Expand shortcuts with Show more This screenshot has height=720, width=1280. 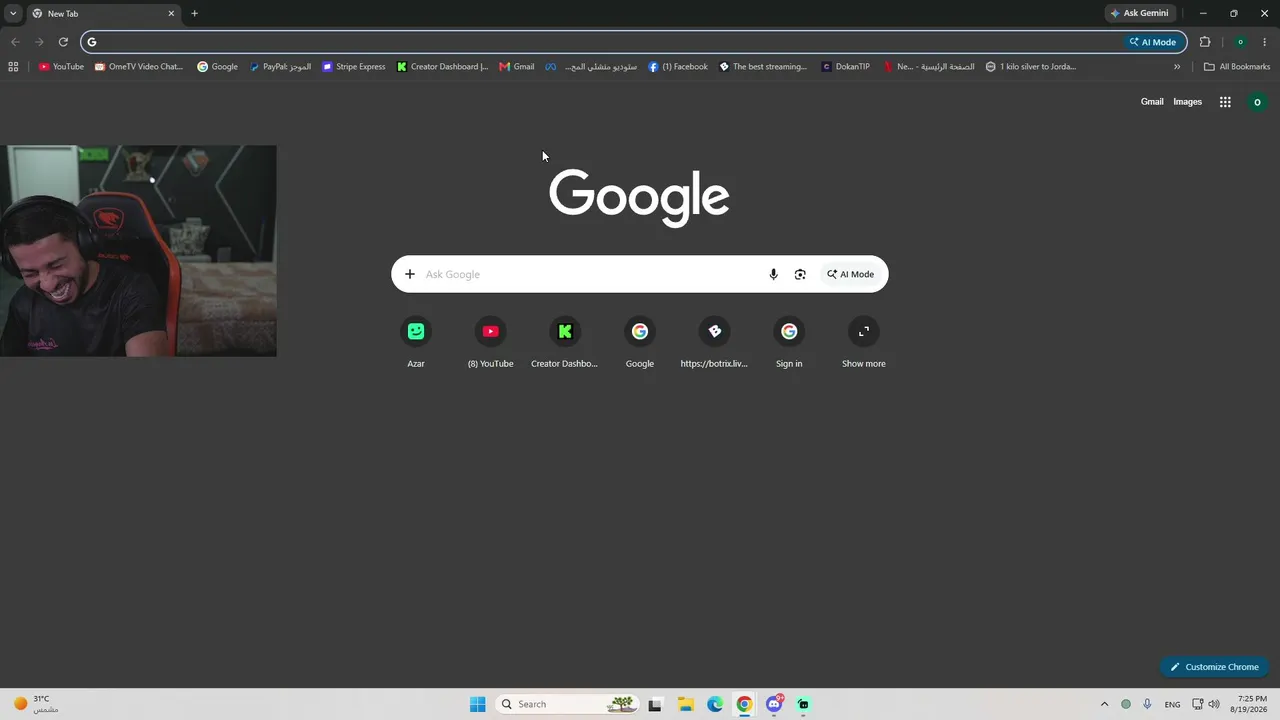[x=864, y=343]
